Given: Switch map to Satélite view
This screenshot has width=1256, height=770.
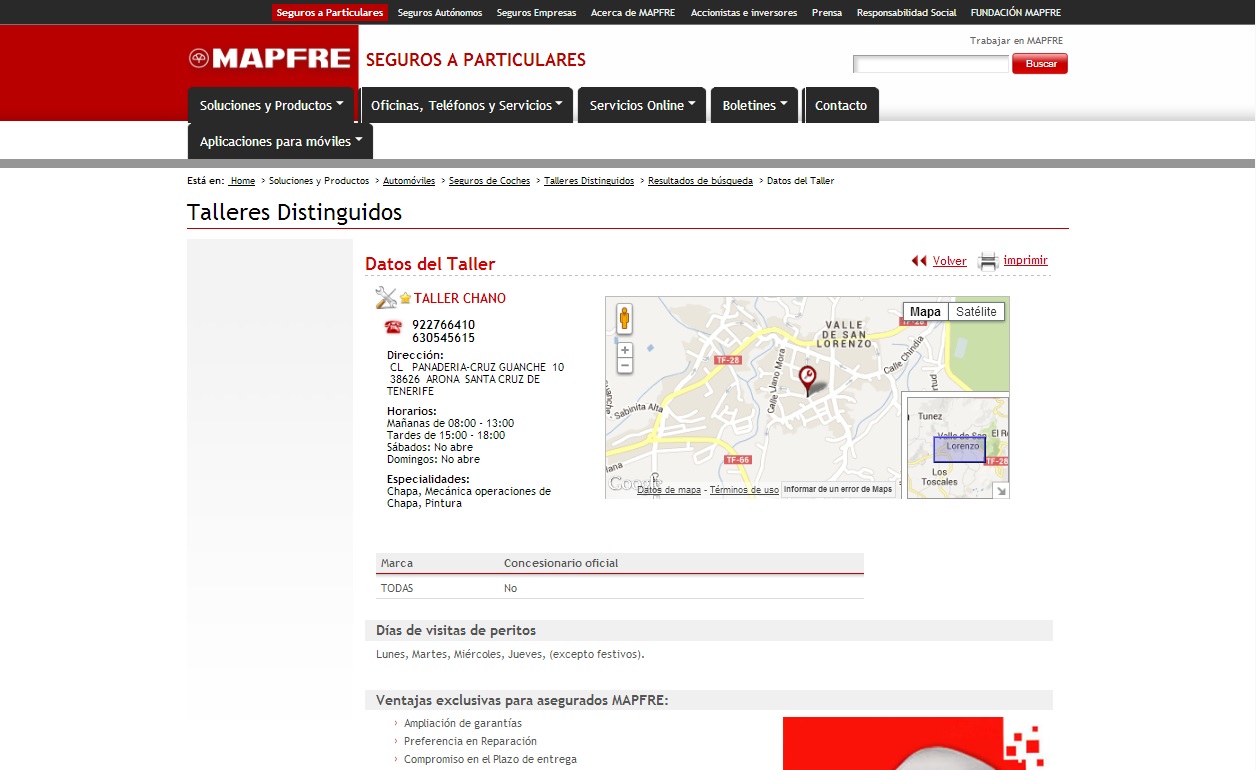Looking at the screenshot, I should [976, 312].
